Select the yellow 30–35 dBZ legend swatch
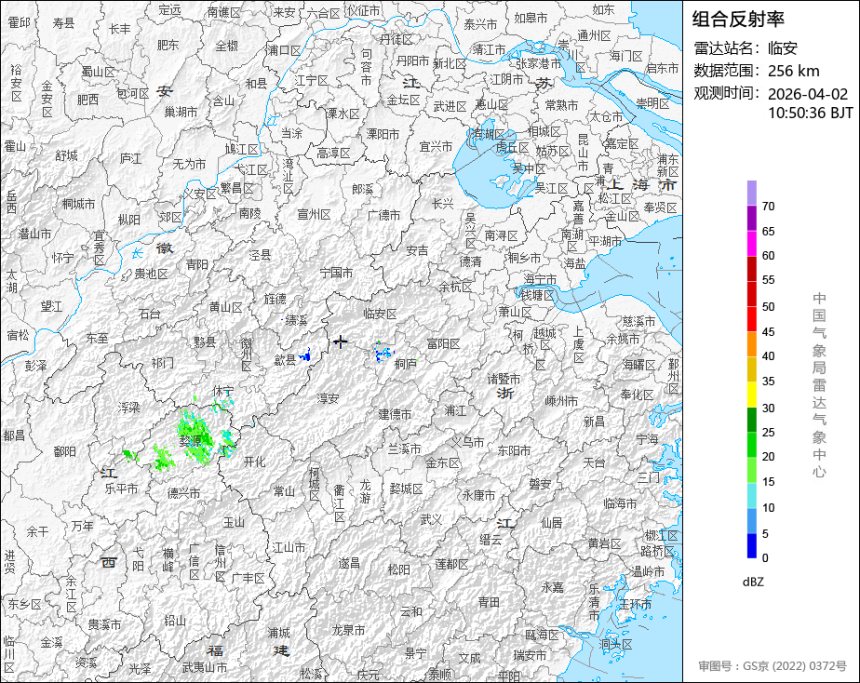Image resolution: width=860 pixels, height=683 pixels. click(x=751, y=395)
